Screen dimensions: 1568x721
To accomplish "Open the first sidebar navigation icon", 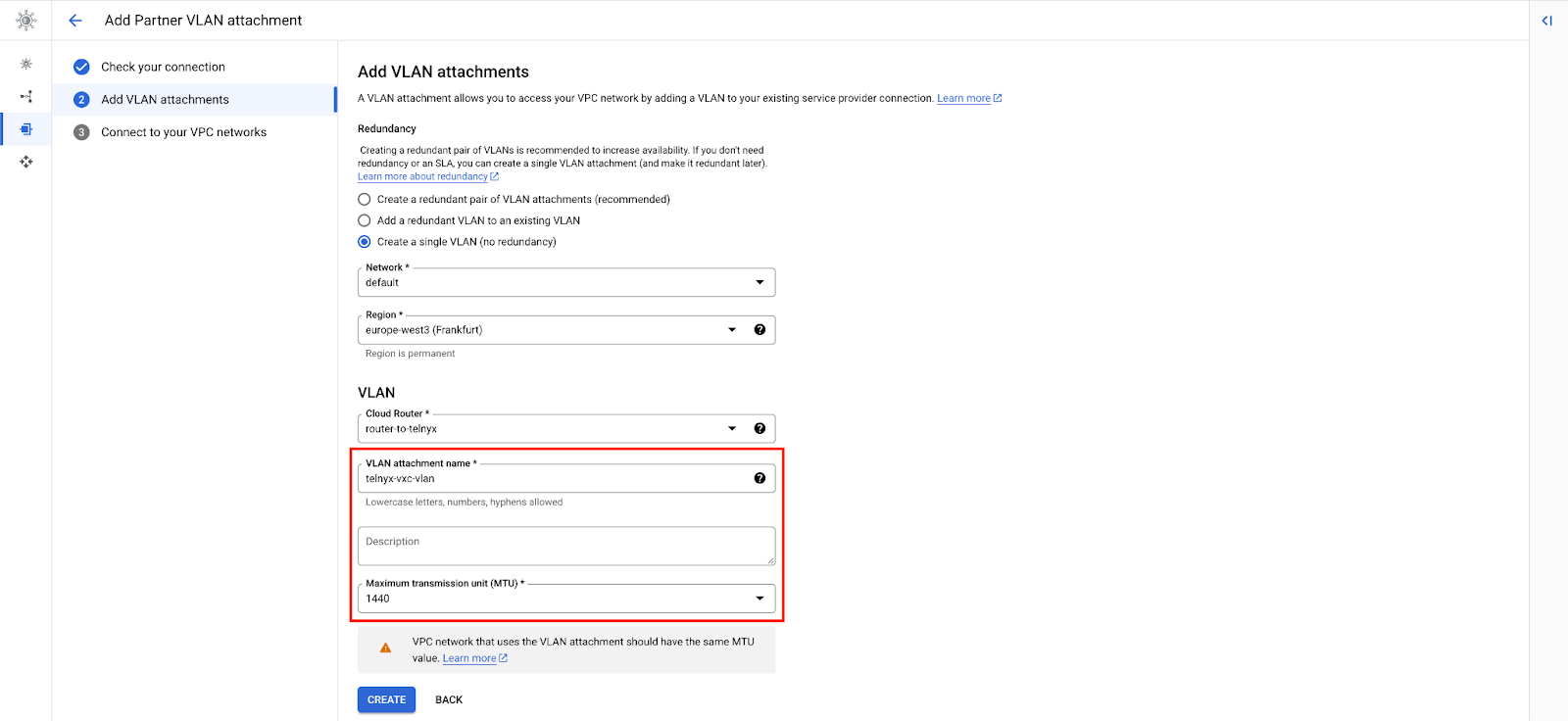I will 26,64.
